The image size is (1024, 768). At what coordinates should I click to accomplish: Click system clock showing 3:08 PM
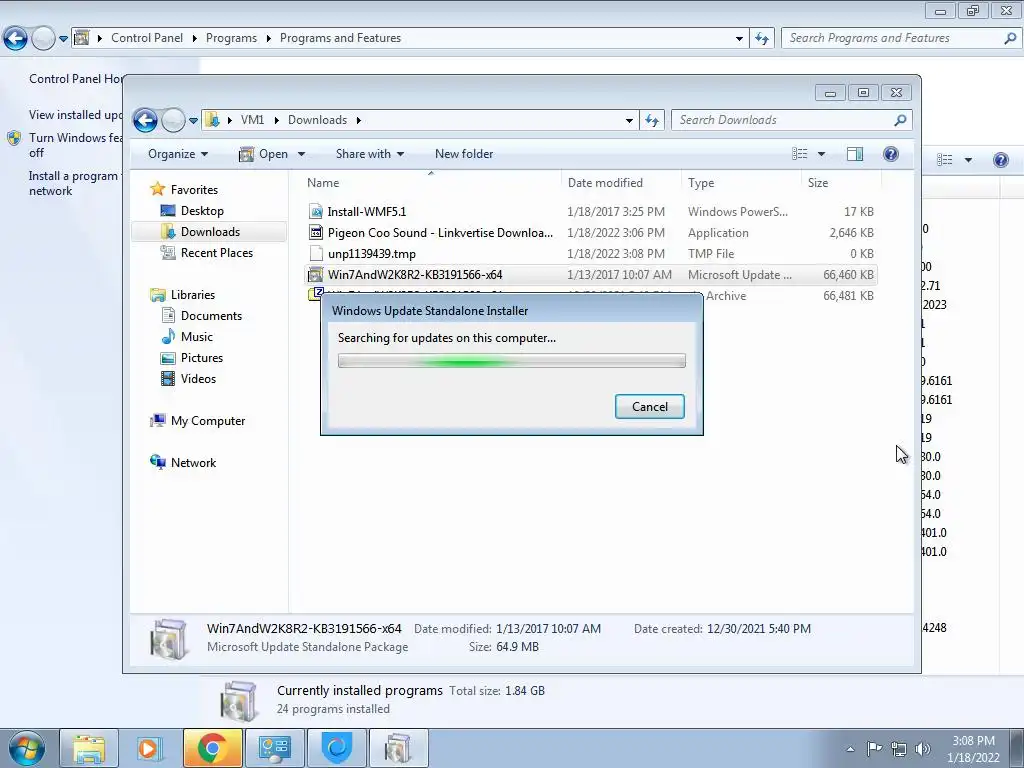(x=973, y=749)
